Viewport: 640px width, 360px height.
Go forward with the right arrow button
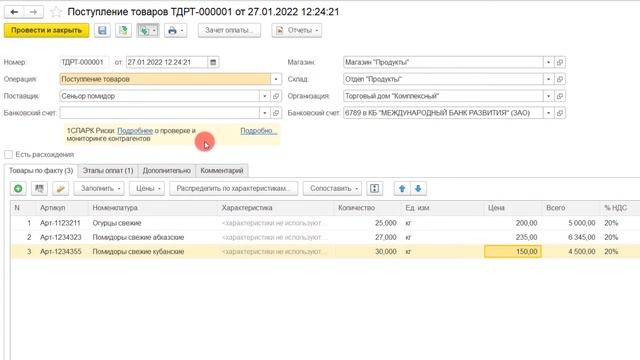coord(33,12)
